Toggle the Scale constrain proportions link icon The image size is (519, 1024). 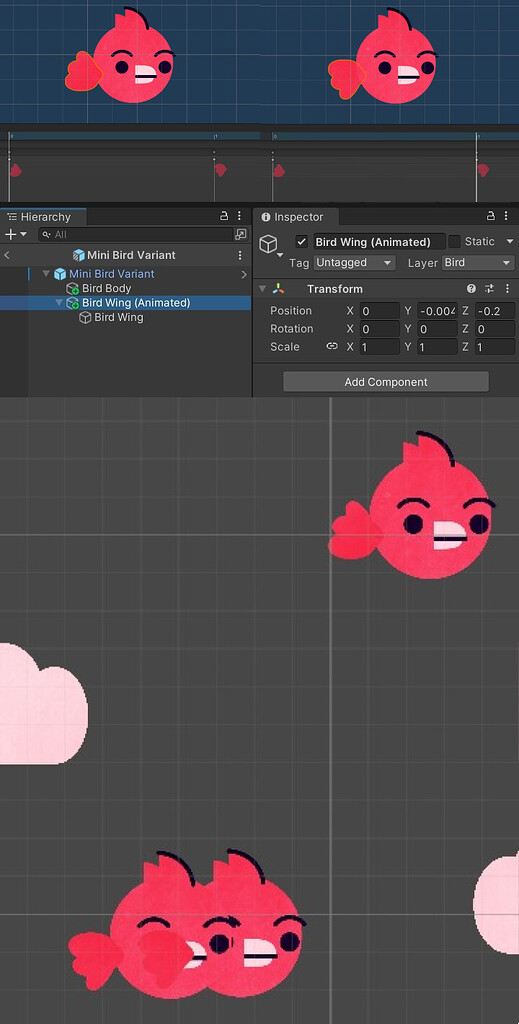[x=332, y=346]
